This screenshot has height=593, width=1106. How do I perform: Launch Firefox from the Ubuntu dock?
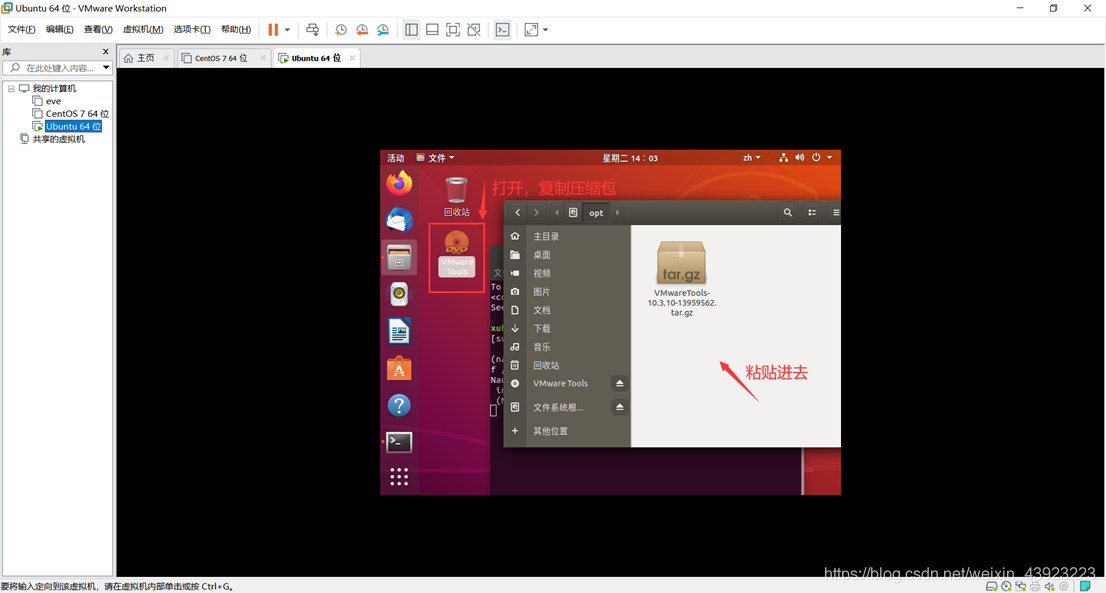[x=399, y=184]
